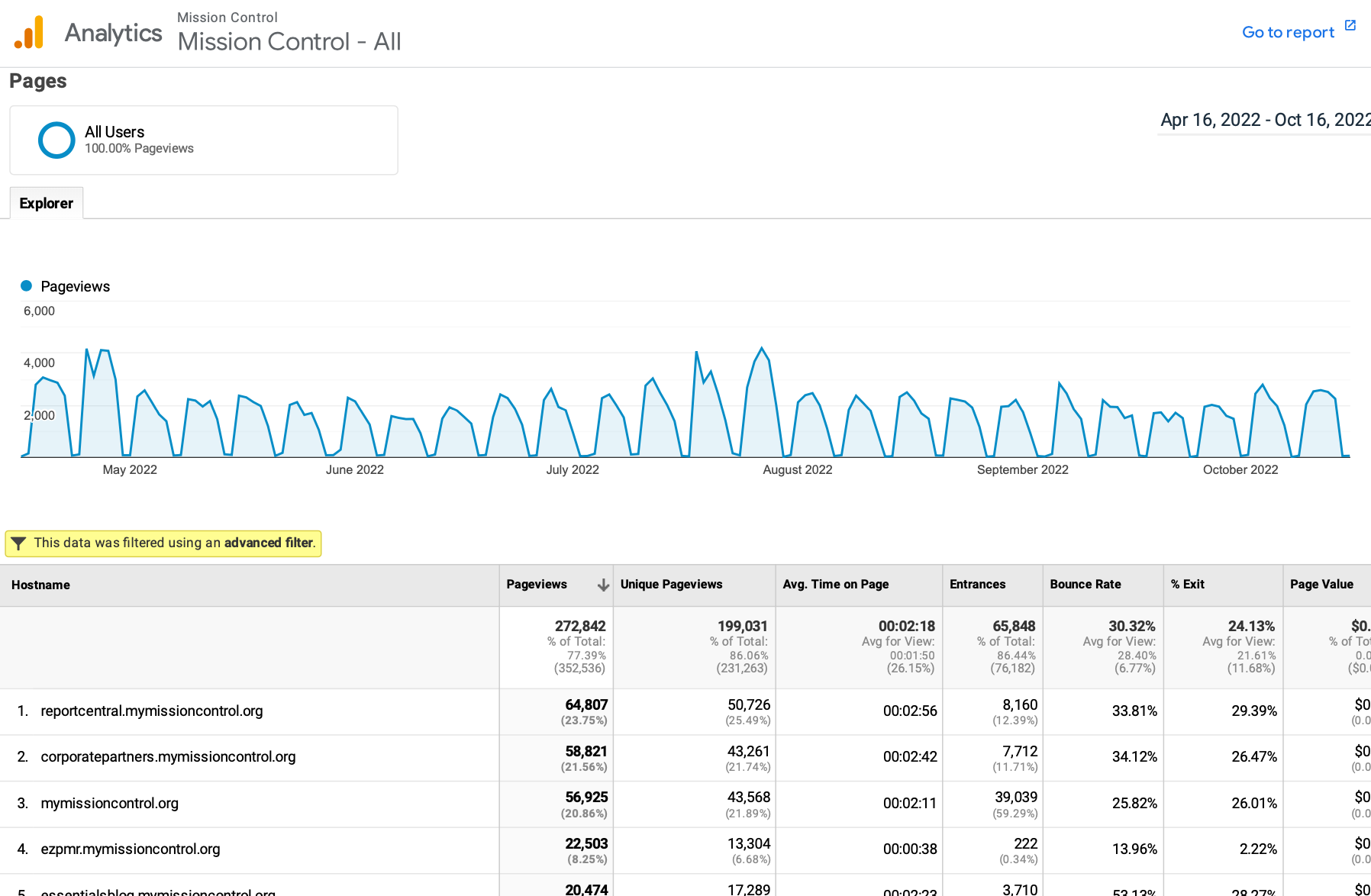Screen dimensions: 1371x896
Task: Open ezpmr.mymissioncontrol.org hostname row
Action: click(x=130, y=849)
